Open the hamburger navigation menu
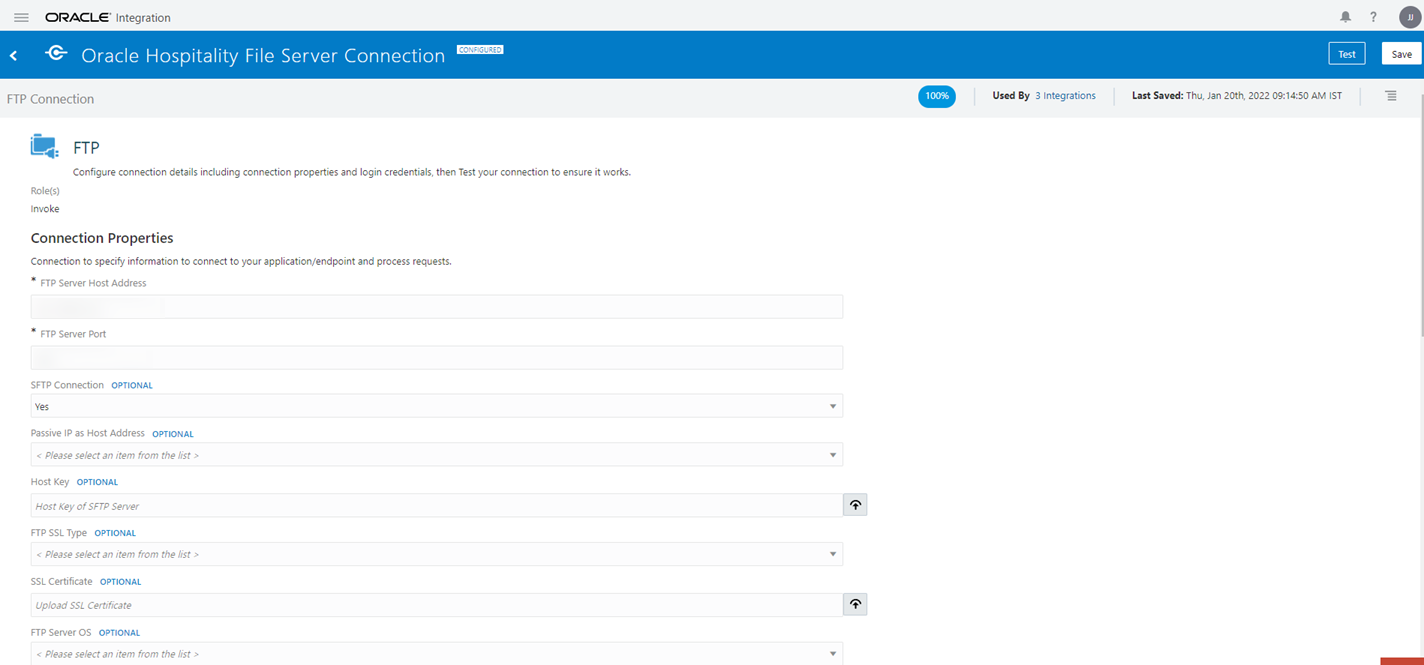Image resolution: width=1424 pixels, height=665 pixels. point(21,18)
